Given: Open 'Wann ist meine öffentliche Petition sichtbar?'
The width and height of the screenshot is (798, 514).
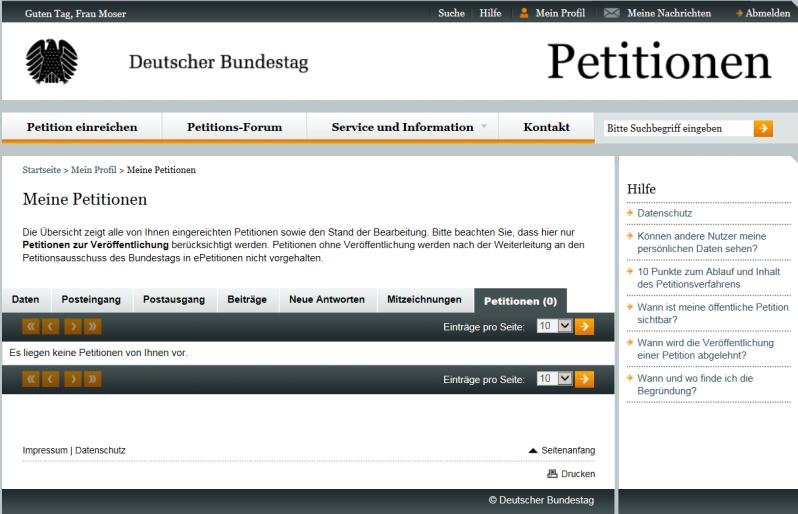Looking at the screenshot, I should pyautogui.click(x=712, y=313).
